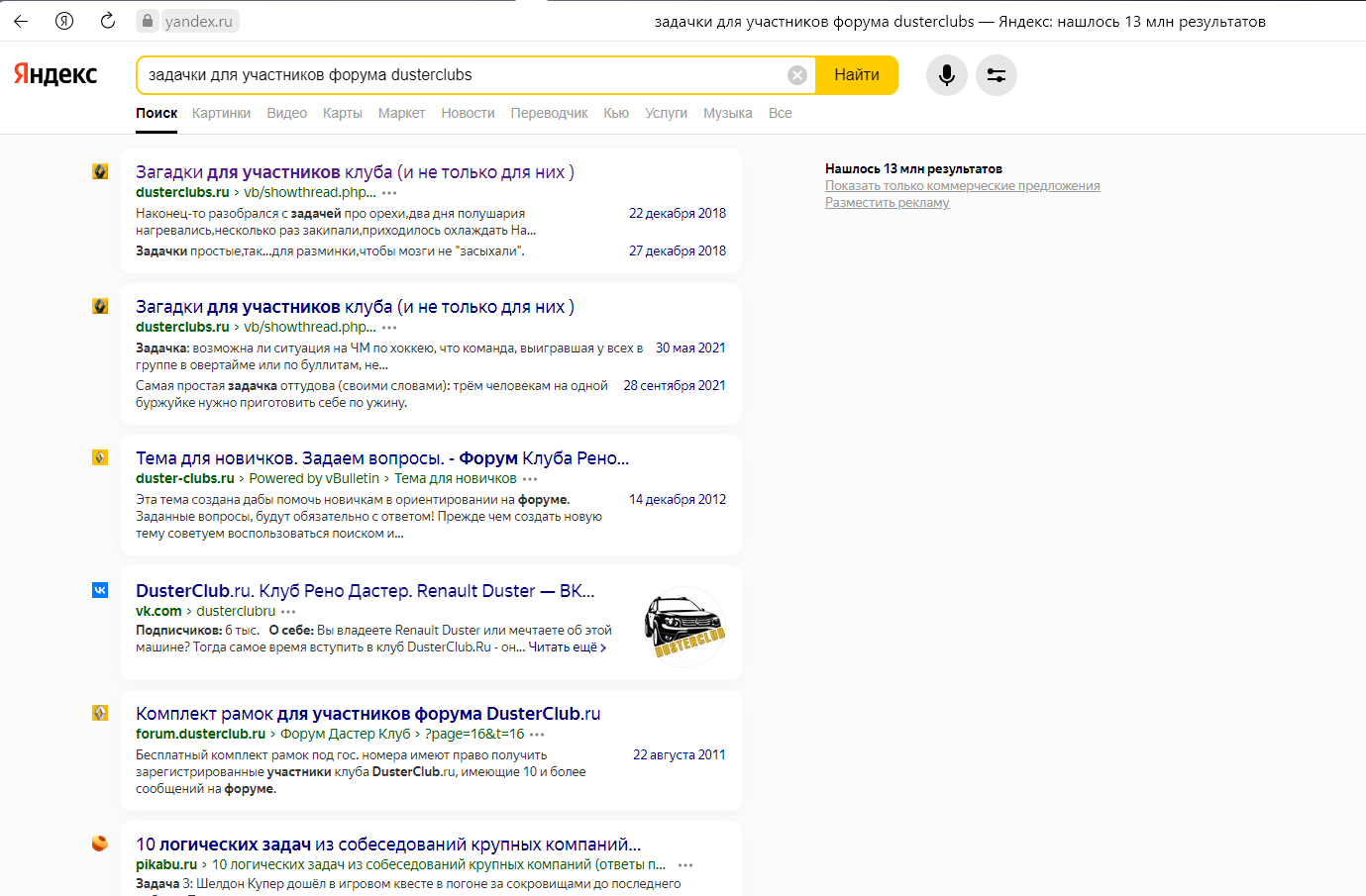Click the forum.dusterclub.ru domain link
Viewport: 1366px width, 896px height.
pyautogui.click(x=200, y=734)
